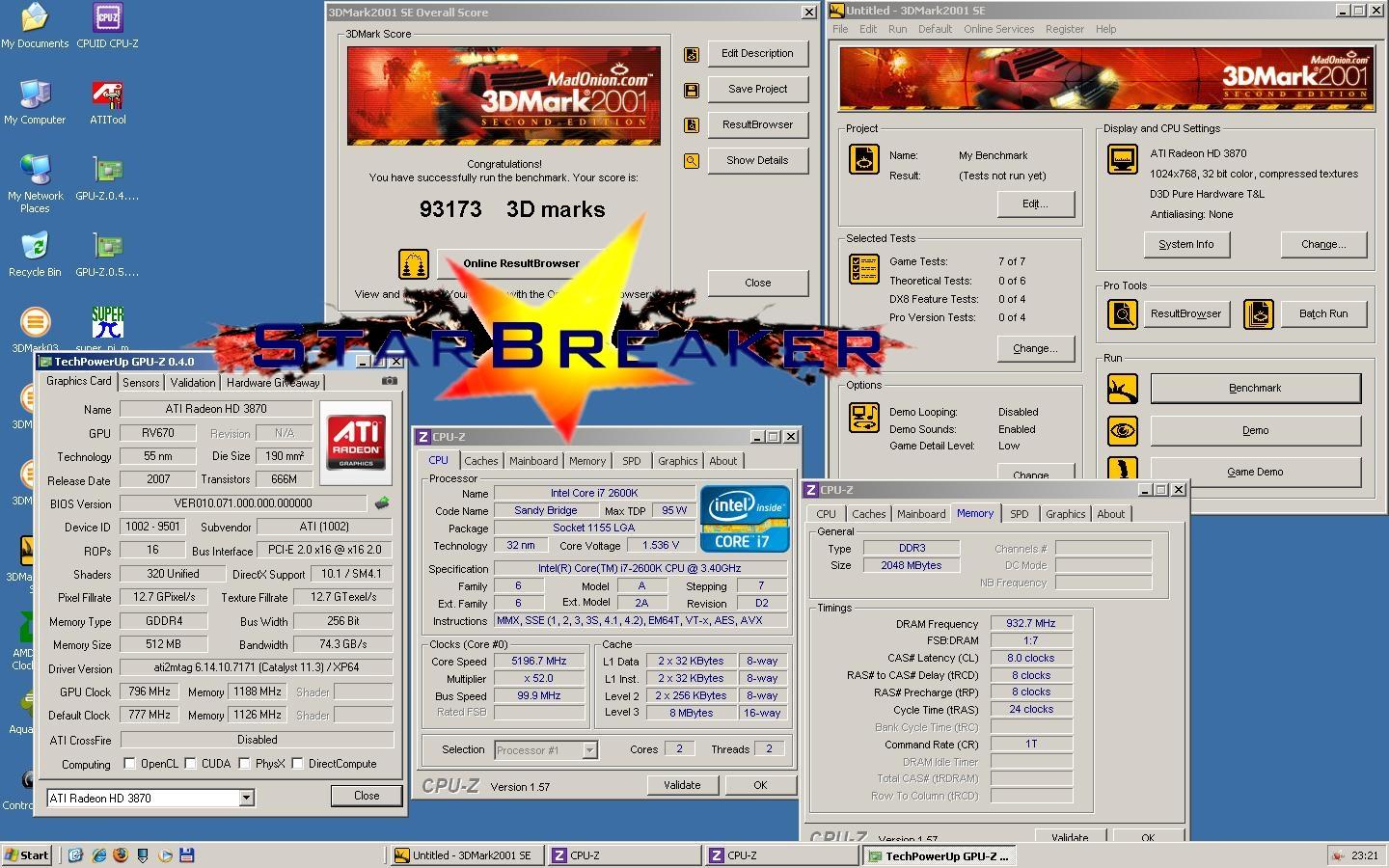
Task: Enable the PhysX checkbox in GPU-Z
Action: (x=245, y=764)
